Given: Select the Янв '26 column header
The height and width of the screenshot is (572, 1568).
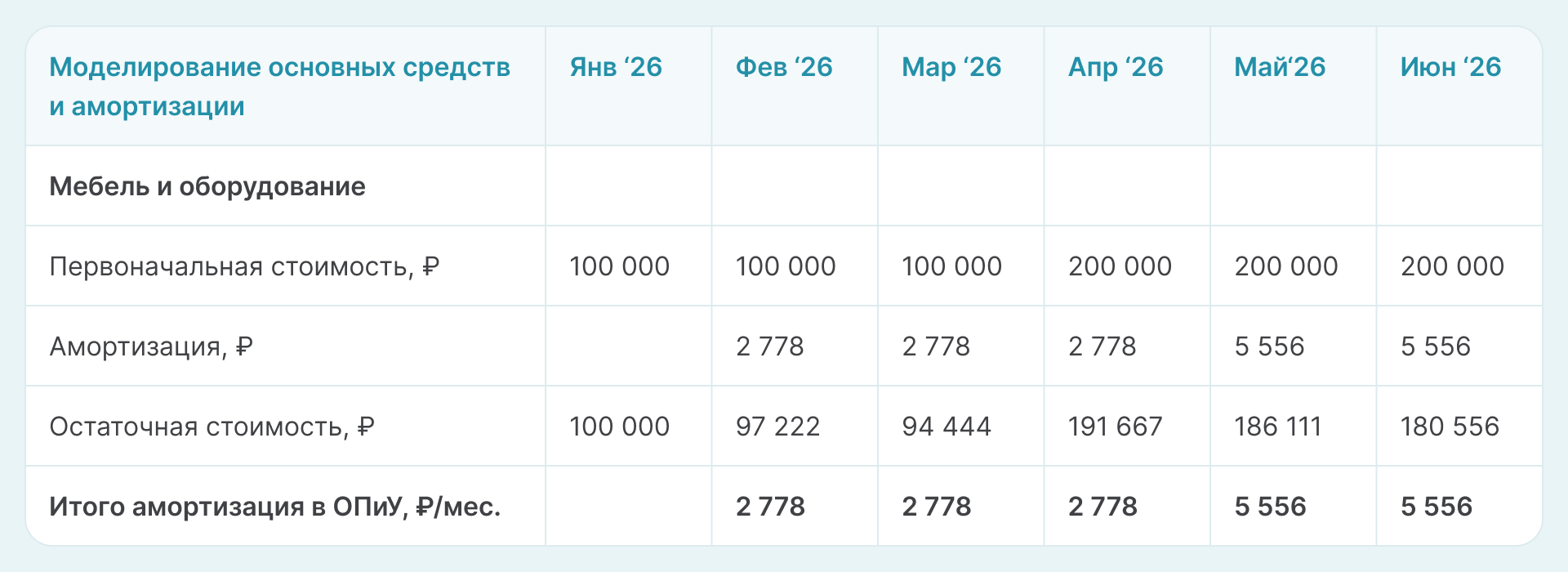Looking at the screenshot, I should point(616,68).
